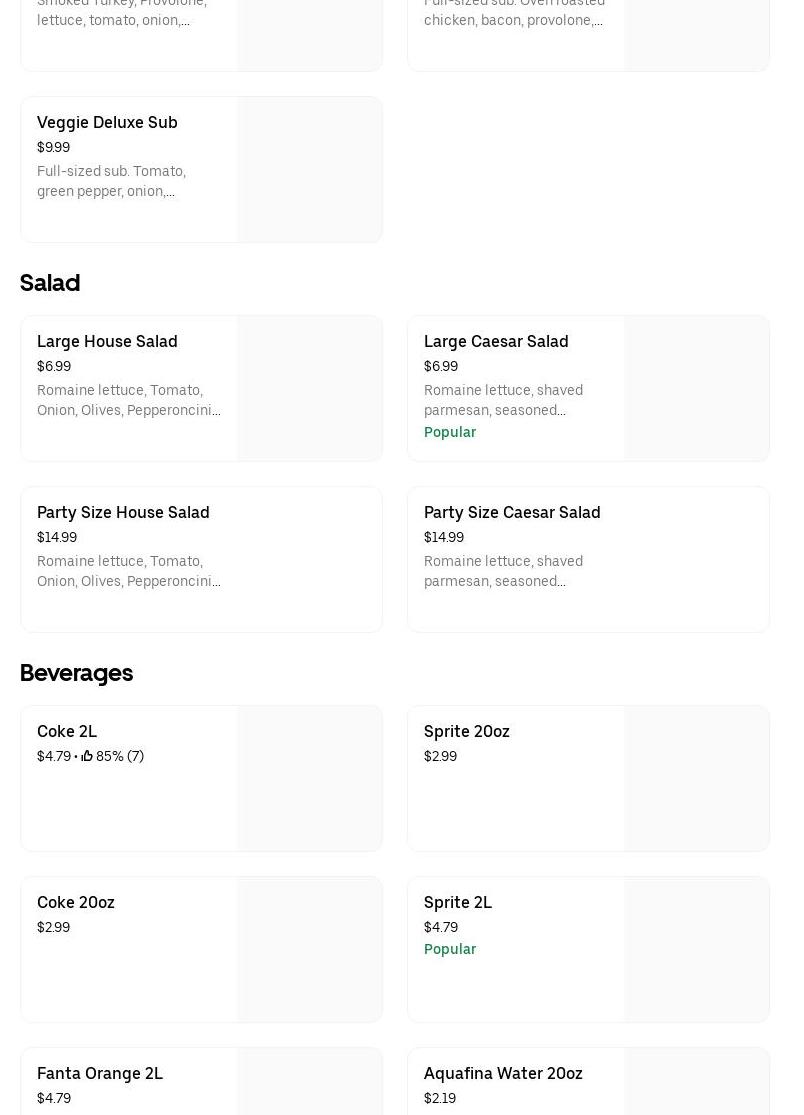Click the Salad section heading
This screenshot has width=804, height=1115.
coord(50,283)
